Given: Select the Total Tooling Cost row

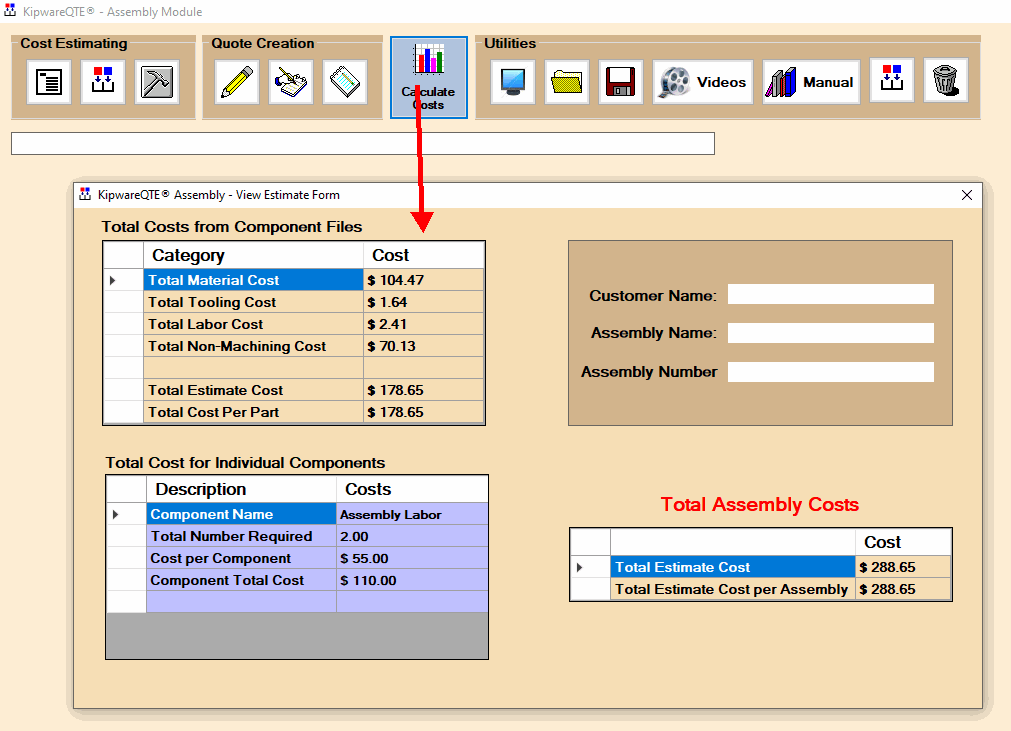Looking at the screenshot, I should (294, 302).
